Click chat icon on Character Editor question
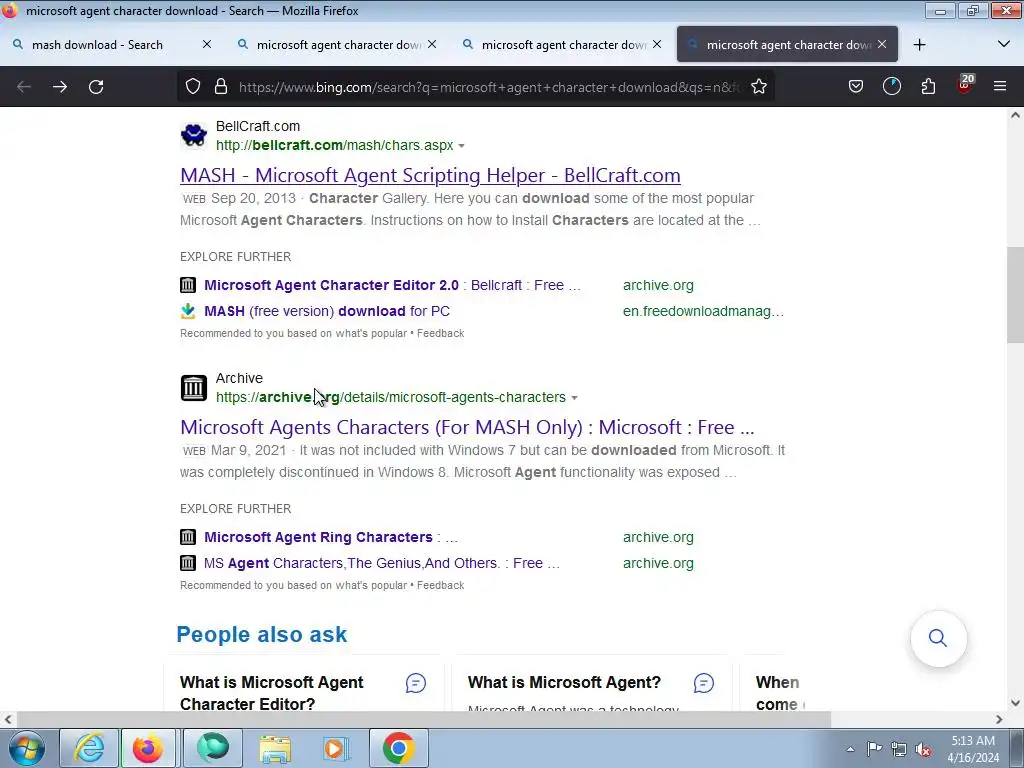 click(x=416, y=683)
